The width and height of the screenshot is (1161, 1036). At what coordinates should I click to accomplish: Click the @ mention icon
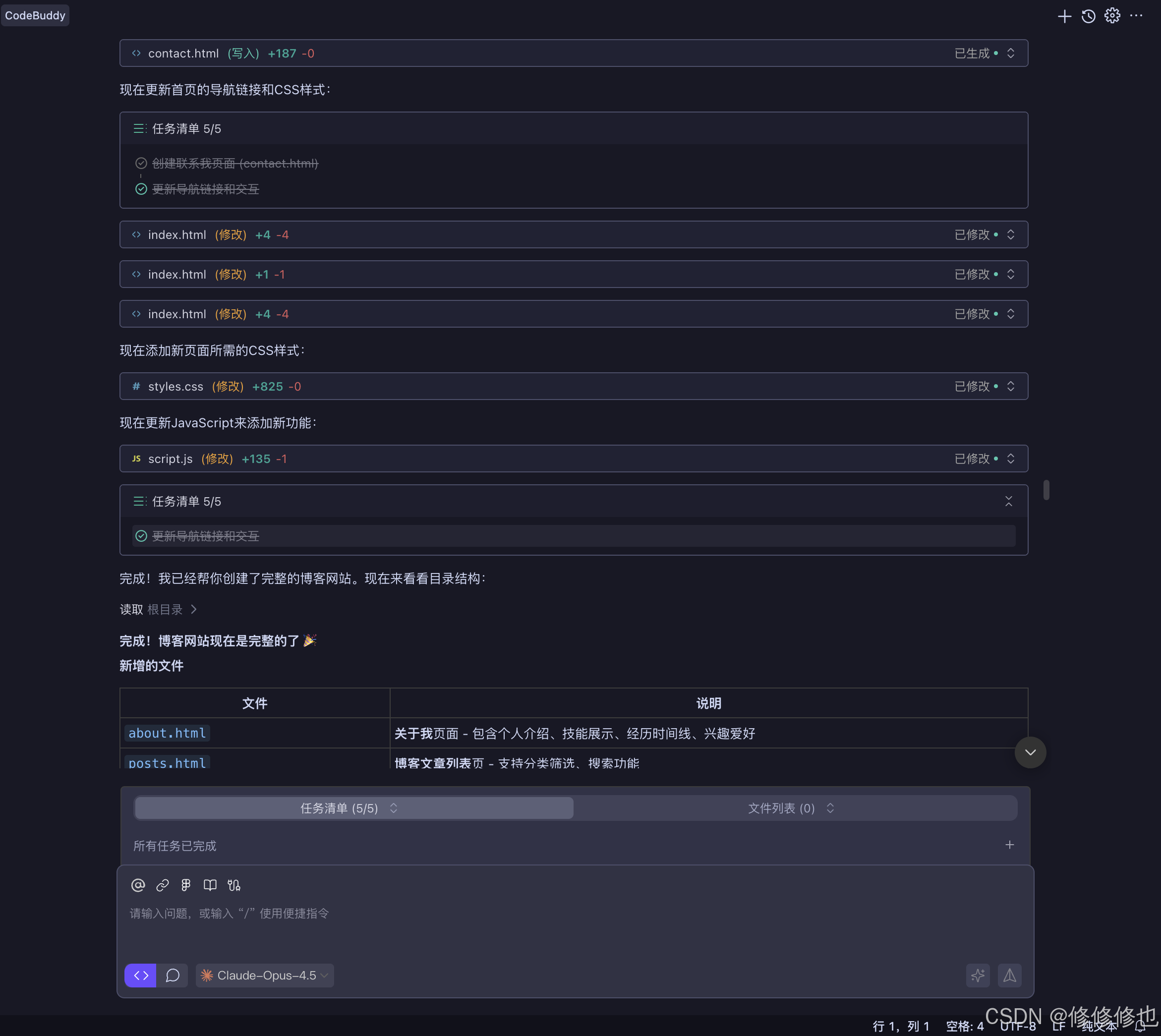(138, 885)
